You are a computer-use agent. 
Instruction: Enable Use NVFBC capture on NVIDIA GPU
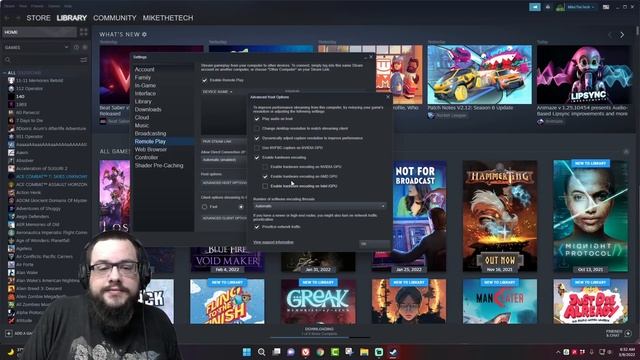(x=257, y=148)
